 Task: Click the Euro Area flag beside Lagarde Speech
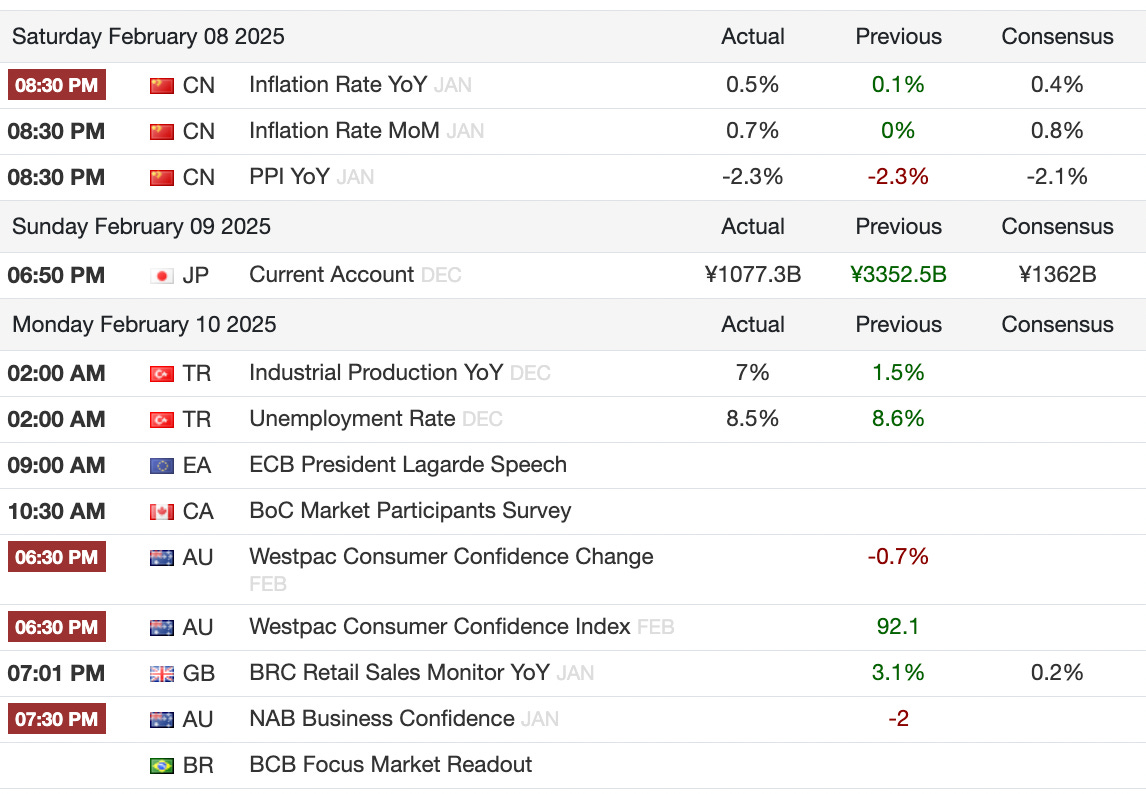(x=161, y=465)
